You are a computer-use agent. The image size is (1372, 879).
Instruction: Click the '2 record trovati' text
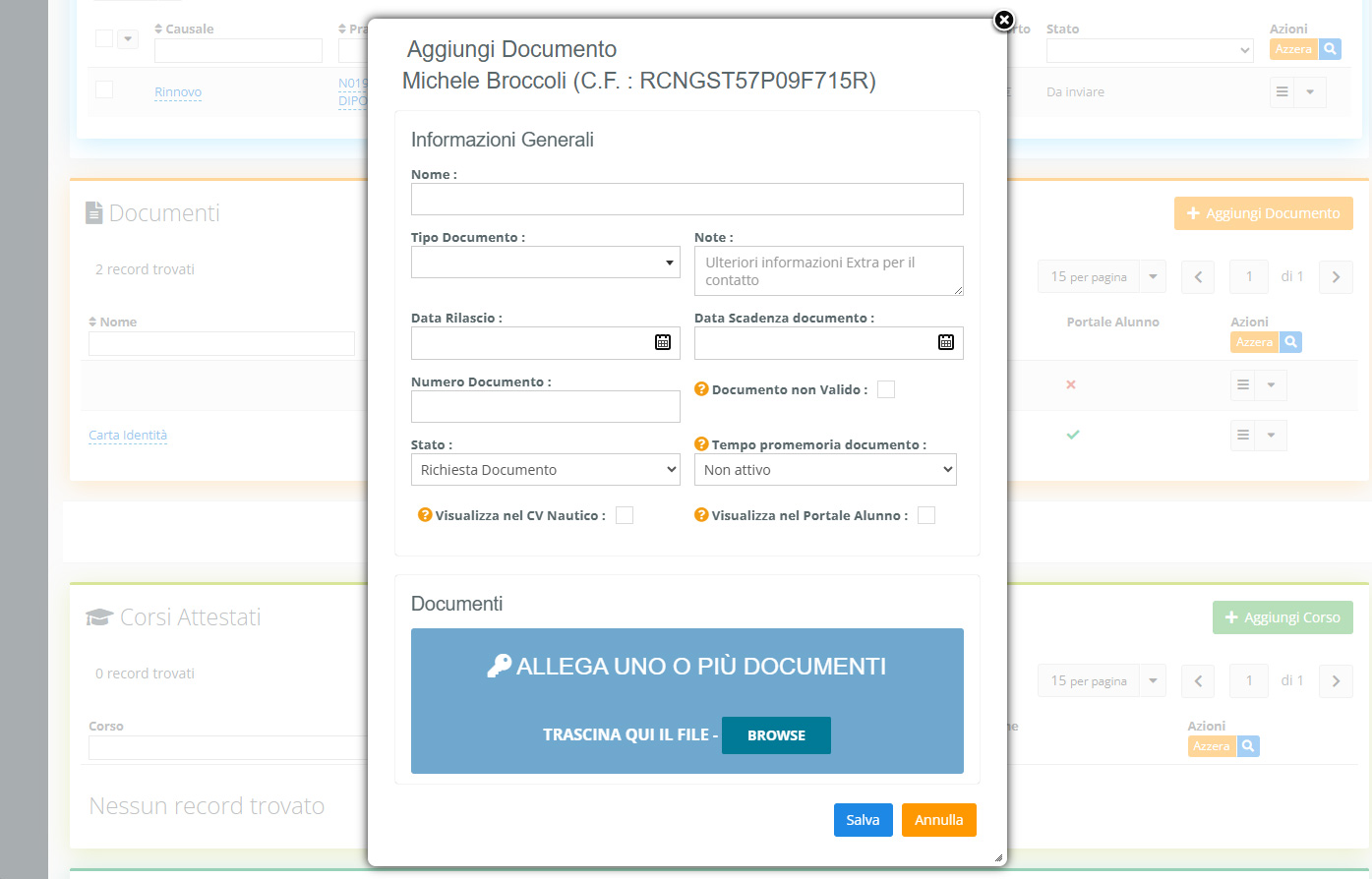(145, 269)
